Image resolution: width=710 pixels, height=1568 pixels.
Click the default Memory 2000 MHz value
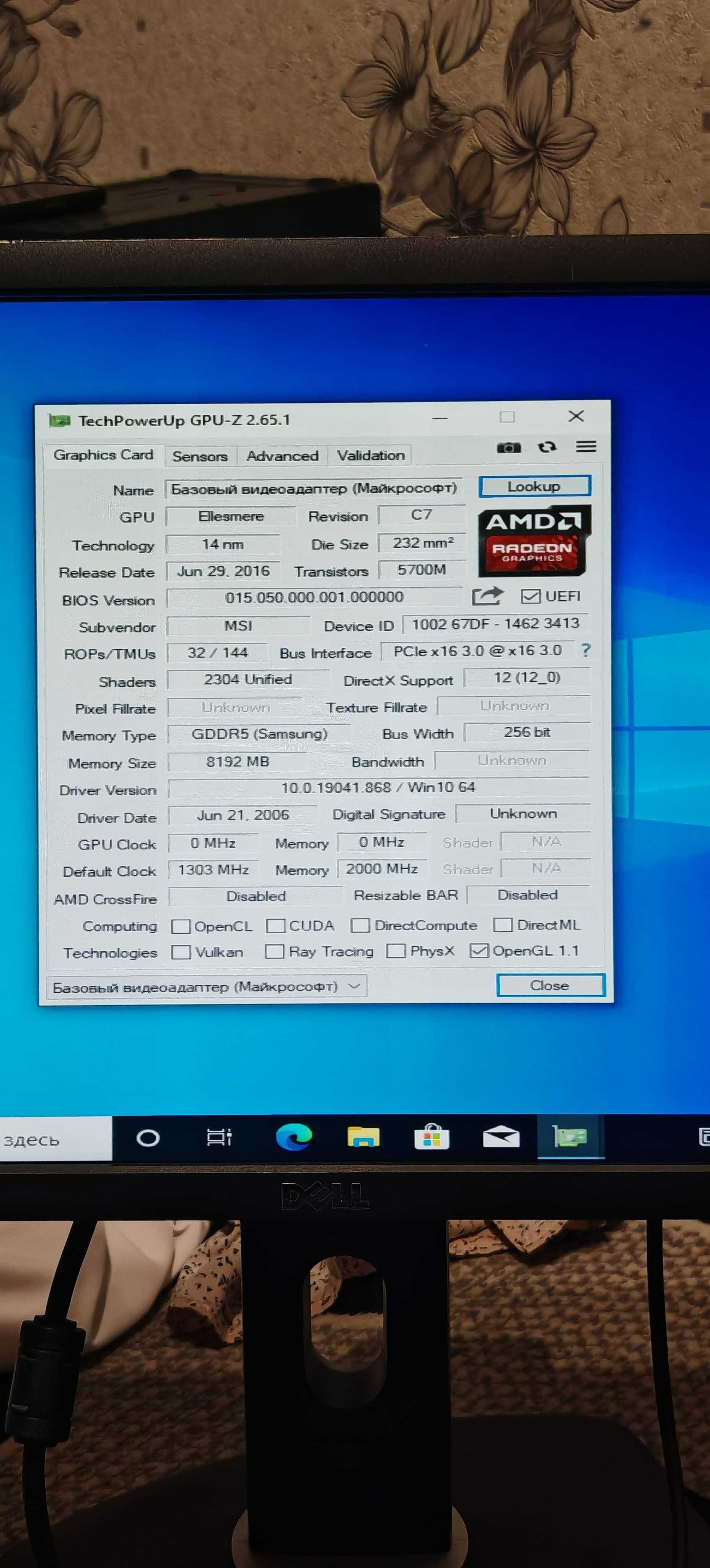(382, 869)
